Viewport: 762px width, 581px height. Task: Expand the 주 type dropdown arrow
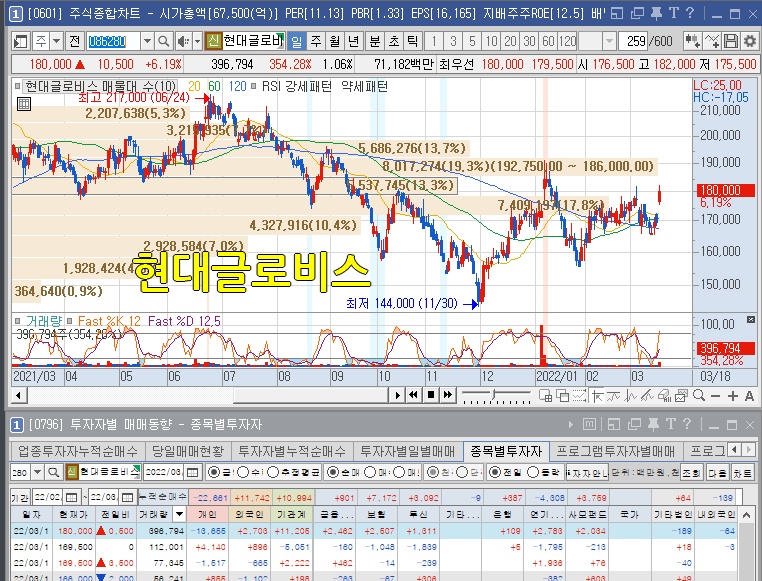[56, 41]
